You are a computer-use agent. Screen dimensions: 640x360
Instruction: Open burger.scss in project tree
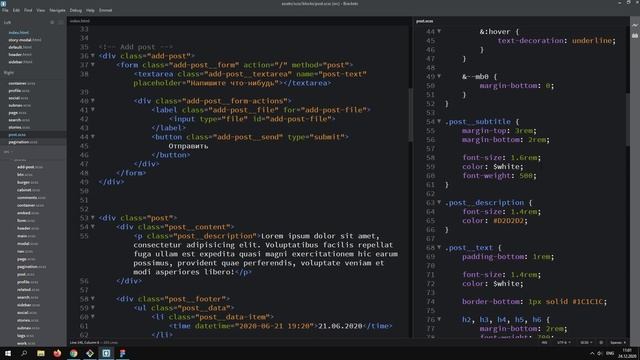(27, 182)
